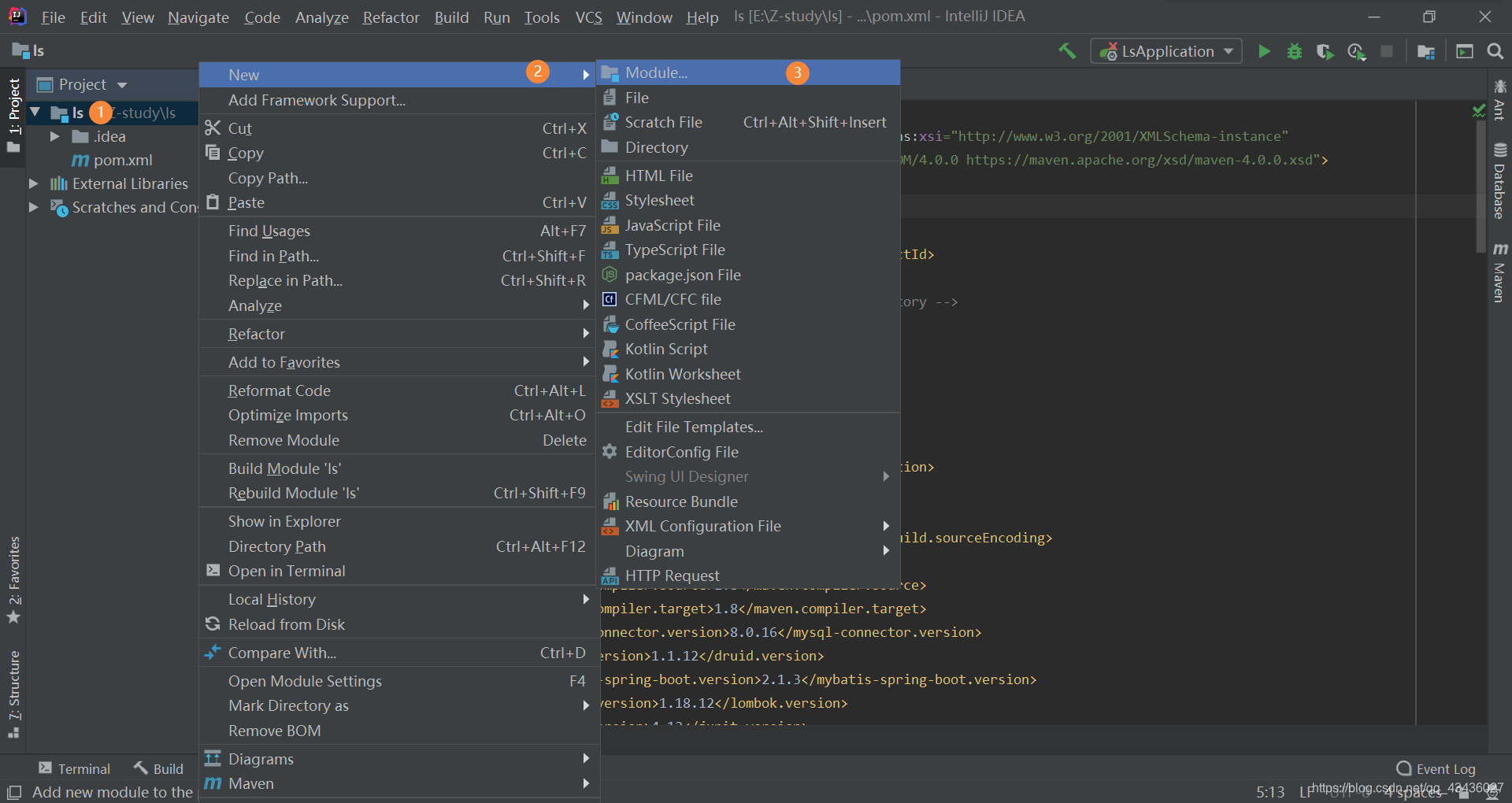
Task: Toggle the Structure tool window tab
Action: coord(14,694)
